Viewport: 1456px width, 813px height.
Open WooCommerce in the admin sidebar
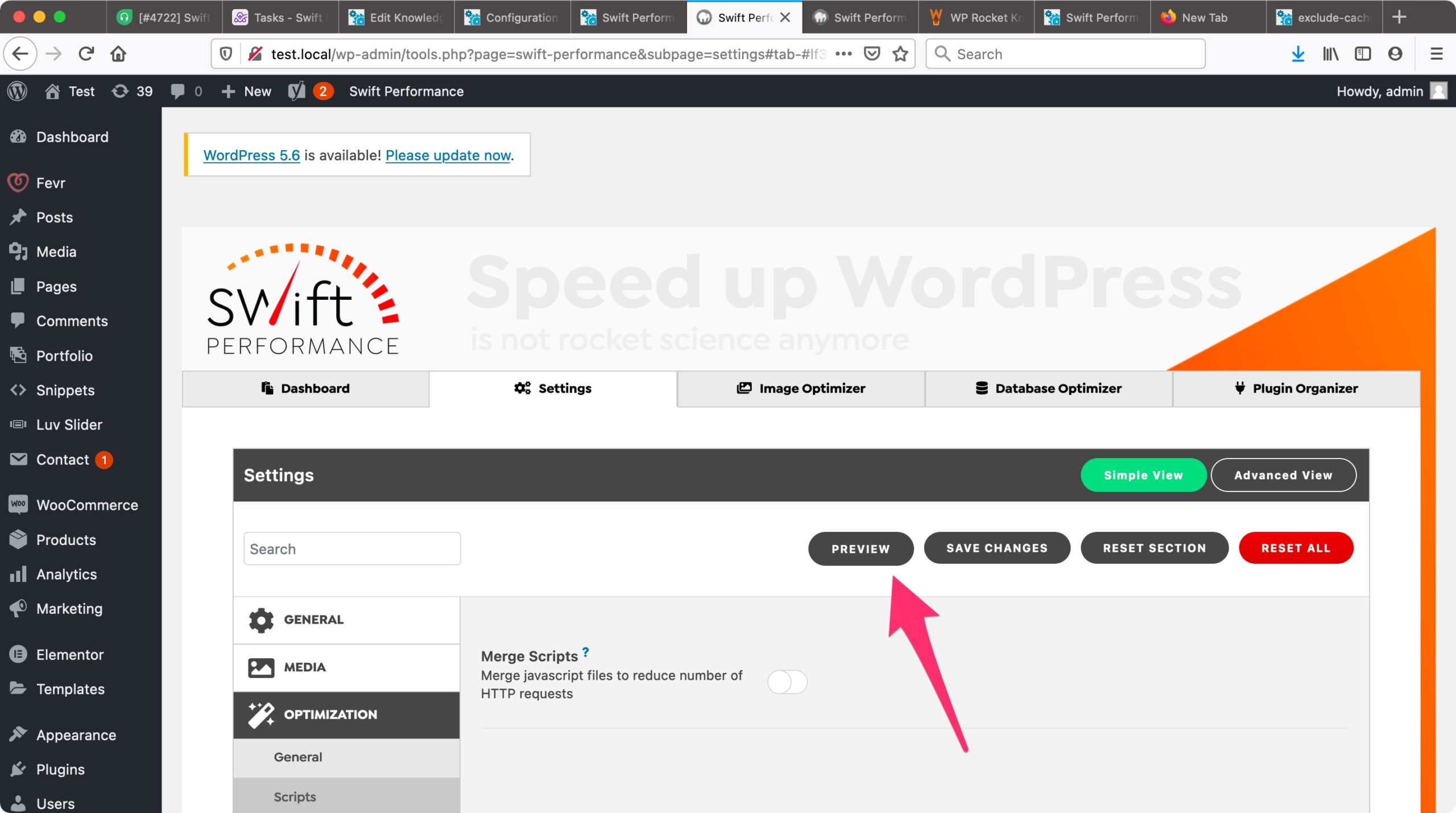(81, 505)
